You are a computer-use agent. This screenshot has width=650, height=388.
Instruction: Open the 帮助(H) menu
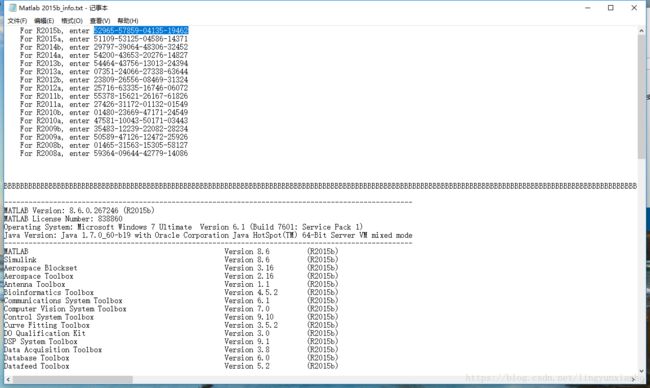click(128, 21)
